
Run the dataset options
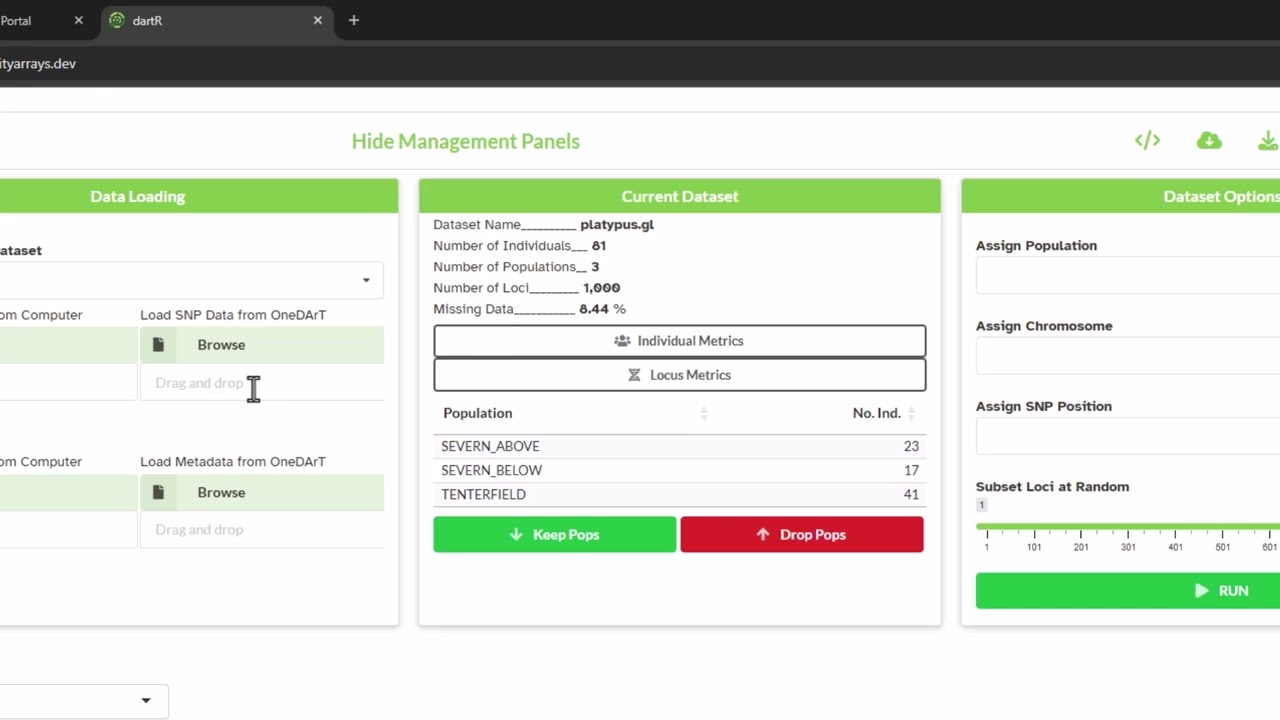tap(1128, 591)
